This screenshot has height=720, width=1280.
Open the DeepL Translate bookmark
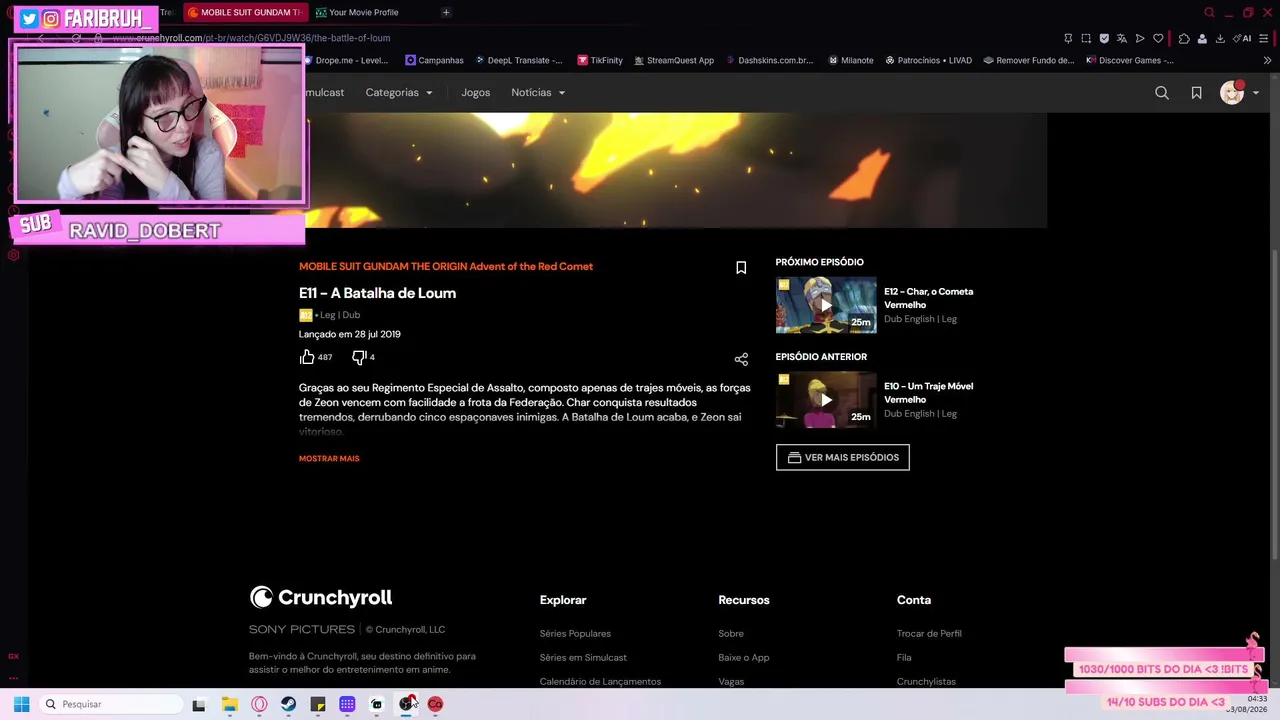(x=518, y=61)
